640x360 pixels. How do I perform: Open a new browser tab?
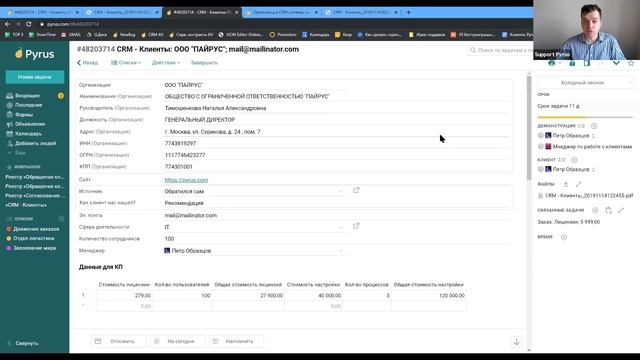coord(408,12)
